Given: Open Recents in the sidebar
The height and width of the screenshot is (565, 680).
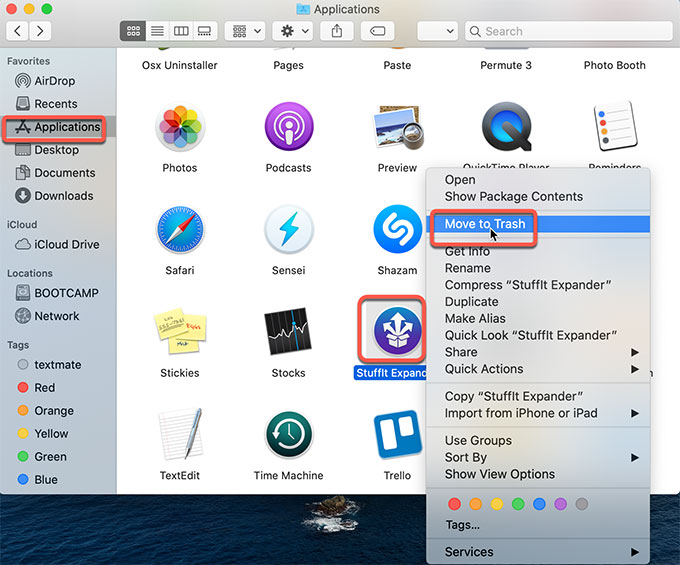Looking at the screenshot, I should (x=56, y=104).
